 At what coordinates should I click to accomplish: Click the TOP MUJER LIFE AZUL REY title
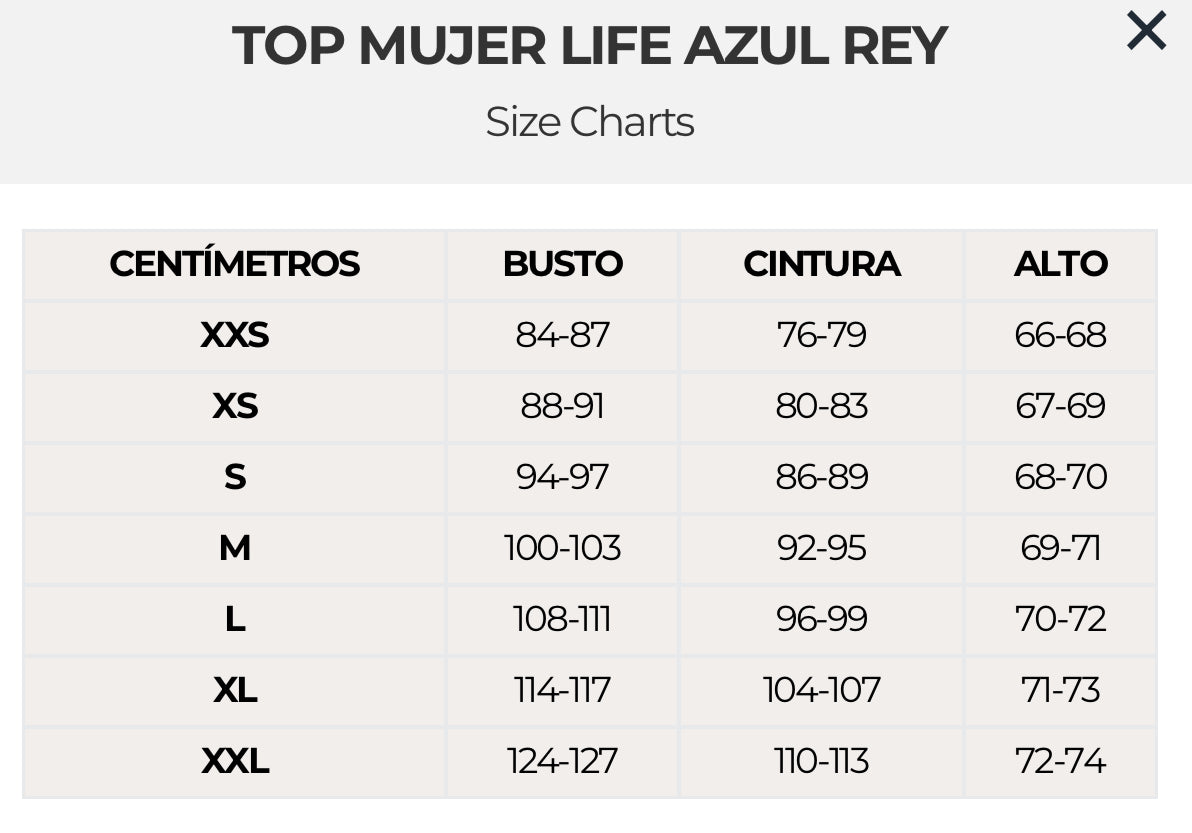[x=589, y=47]
